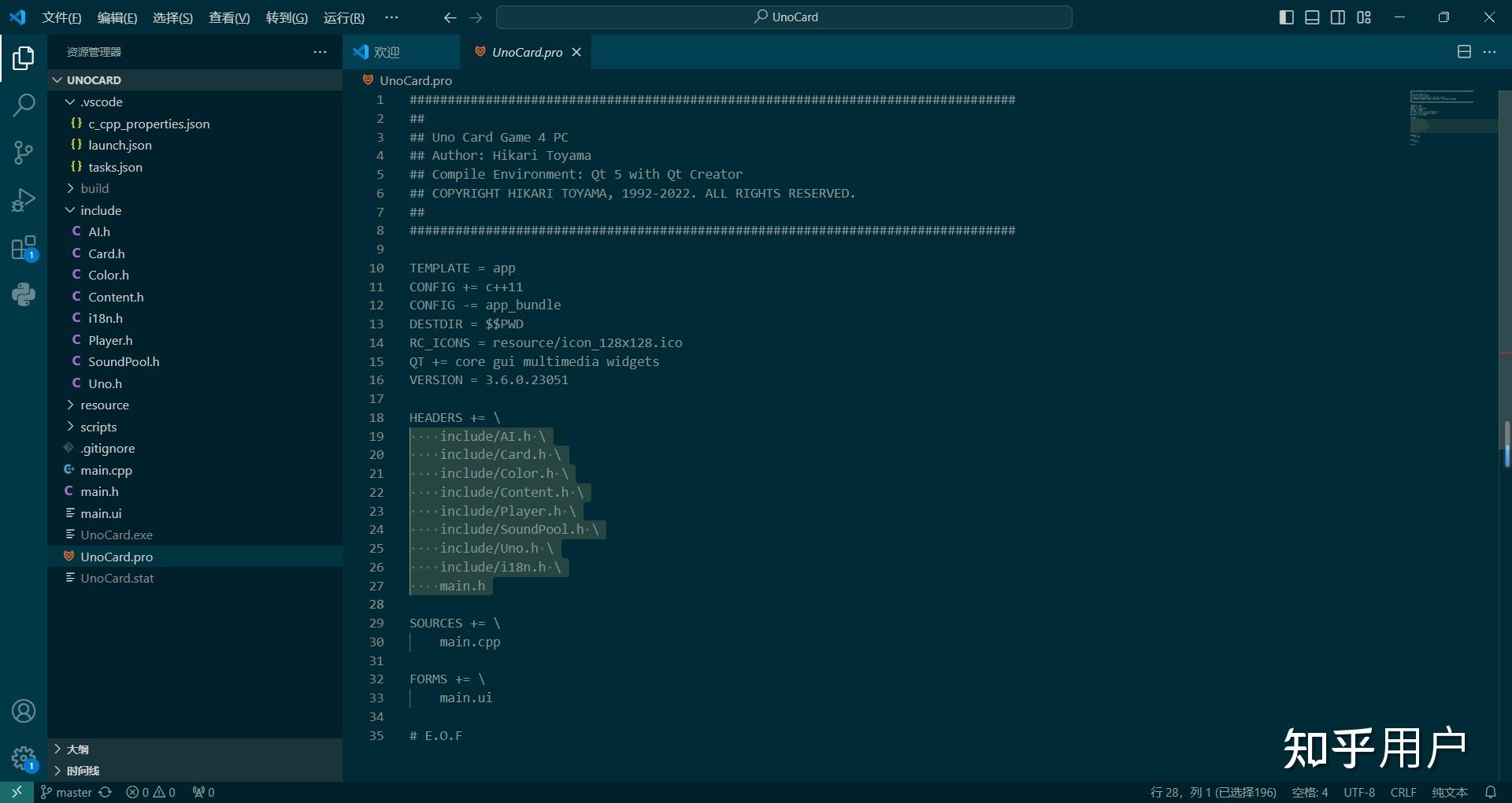Screen dimensions: 1512x803
Task: Click the synchronize changes icon
Action: click(106, 792)
